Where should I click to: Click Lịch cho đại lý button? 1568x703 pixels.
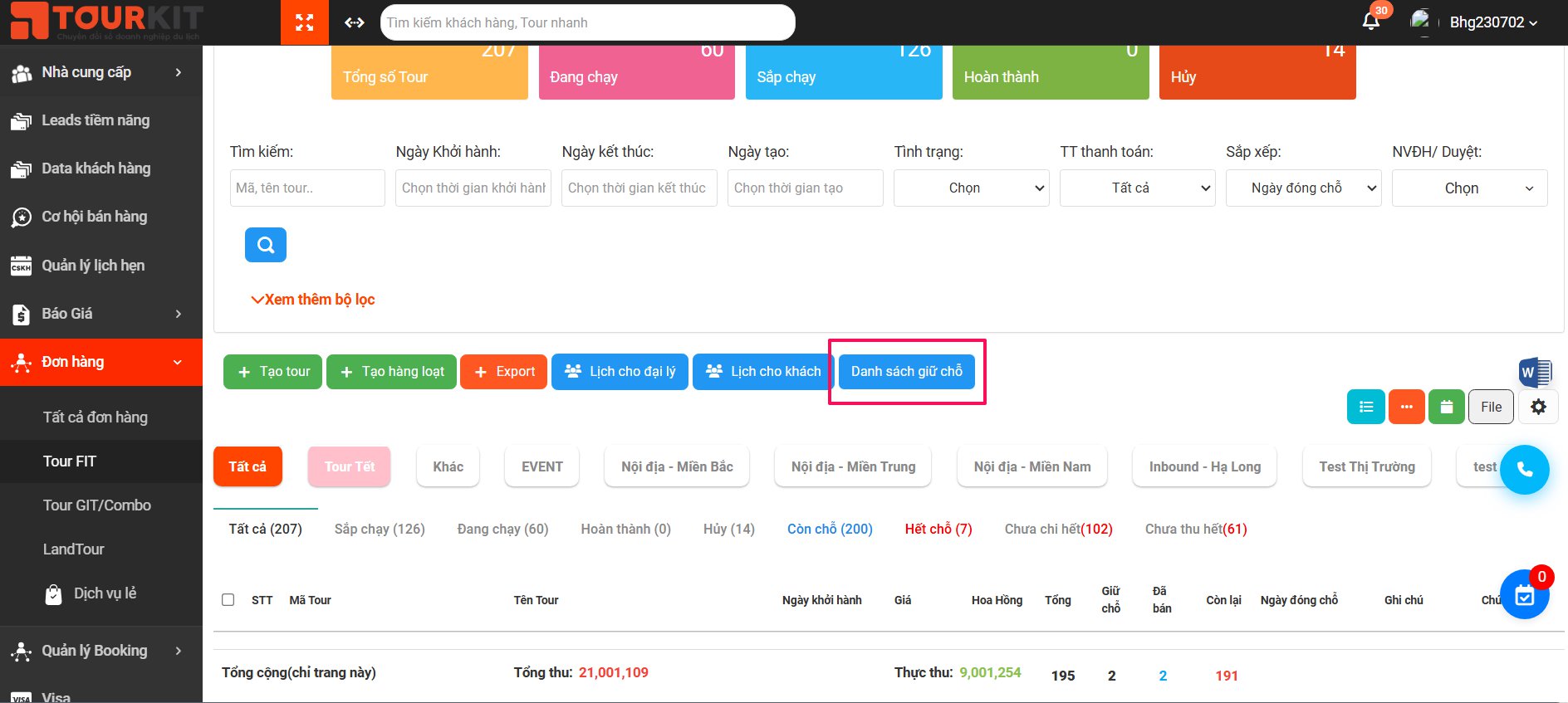click(x=620, y=372)
